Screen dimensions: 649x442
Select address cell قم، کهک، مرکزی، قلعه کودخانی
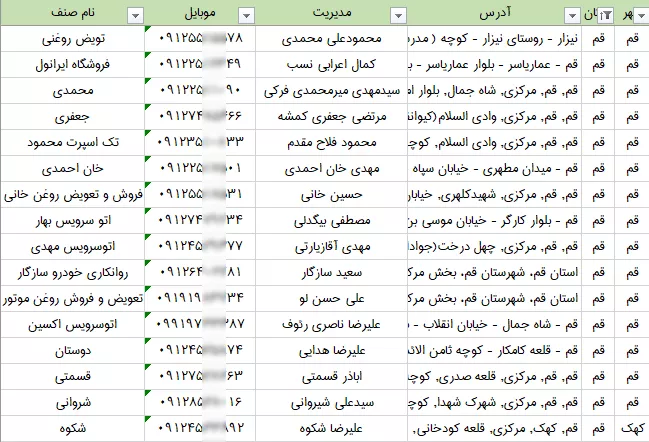495,429
